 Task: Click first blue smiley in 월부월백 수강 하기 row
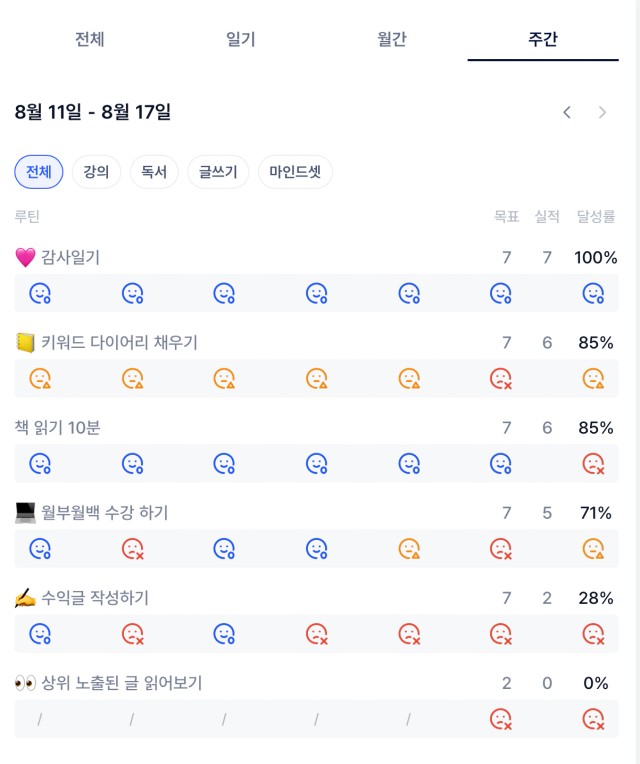click(x=40, y=549)
